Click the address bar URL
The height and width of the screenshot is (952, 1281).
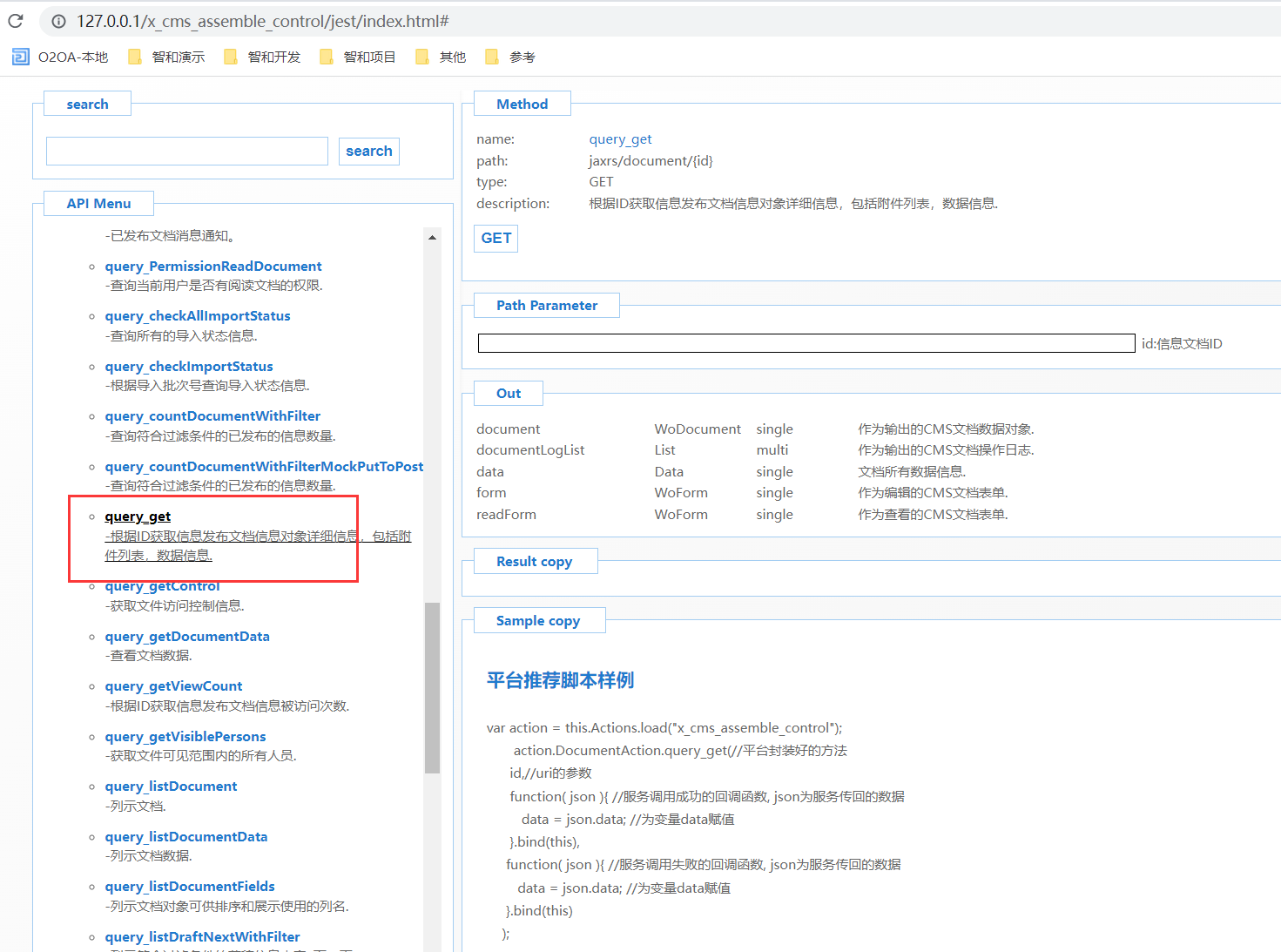pos(262,21)
